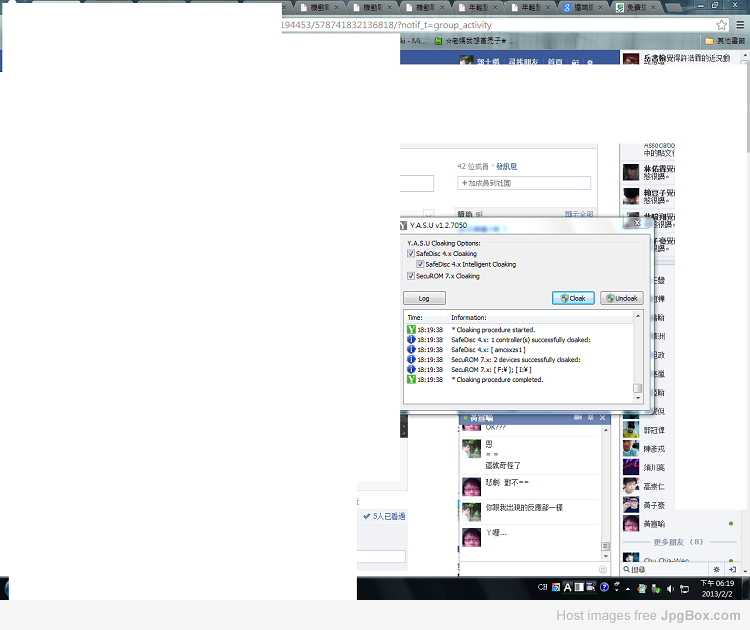Click the volume speaker tray icon
The image size is (750, 630).
(x=670, y=588)
